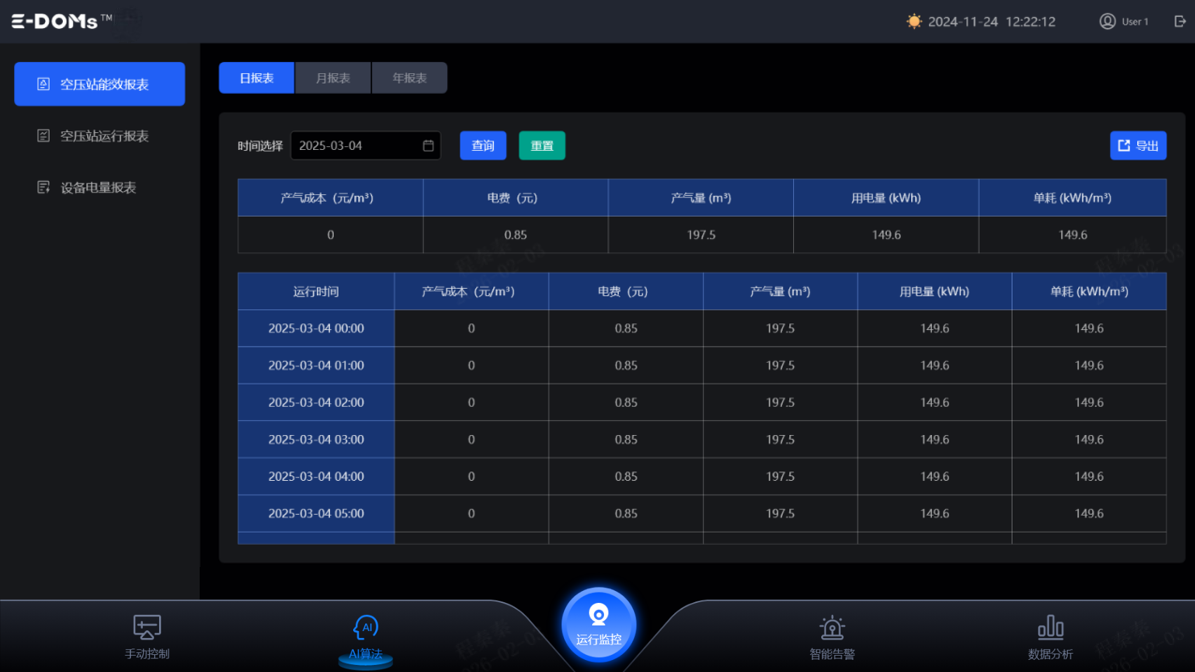Click the 2025-03-04 03:00 row timestamp

(x=316, y=440)
